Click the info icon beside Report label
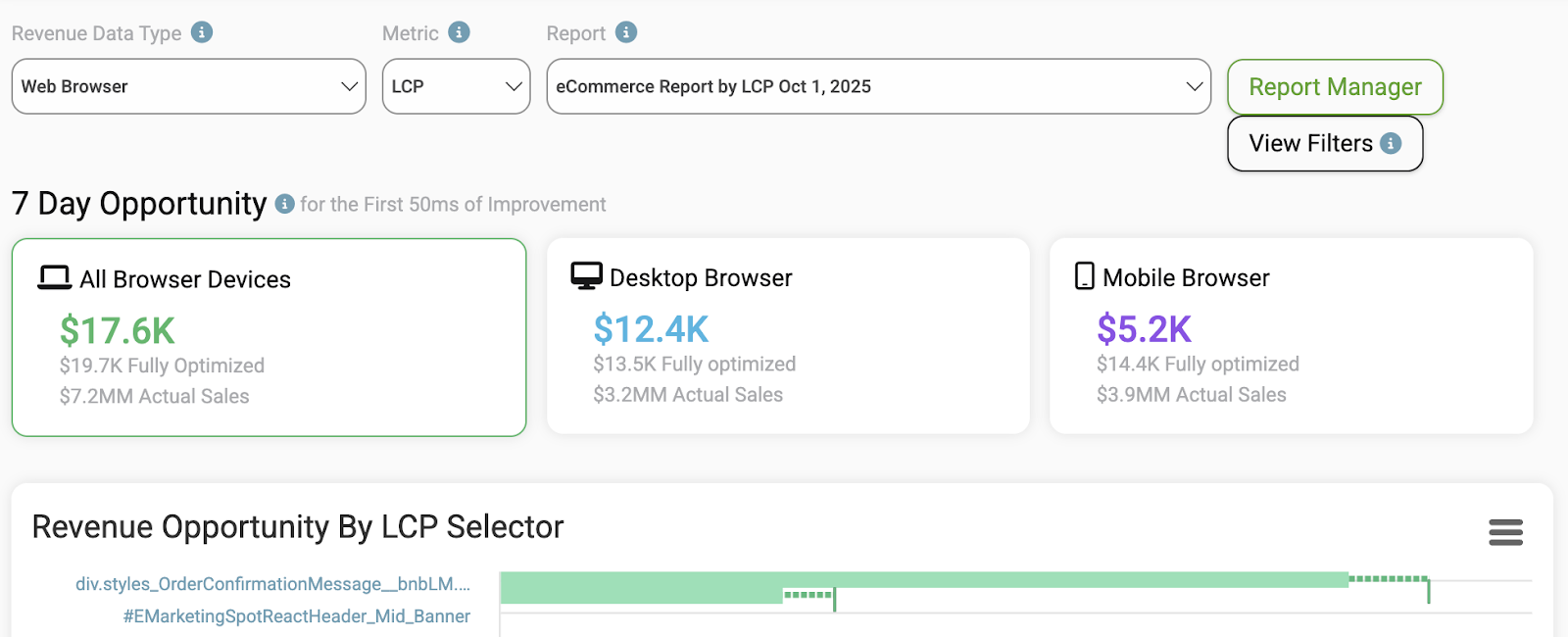This screenshot has height=637, width=1568. point(626,32)
